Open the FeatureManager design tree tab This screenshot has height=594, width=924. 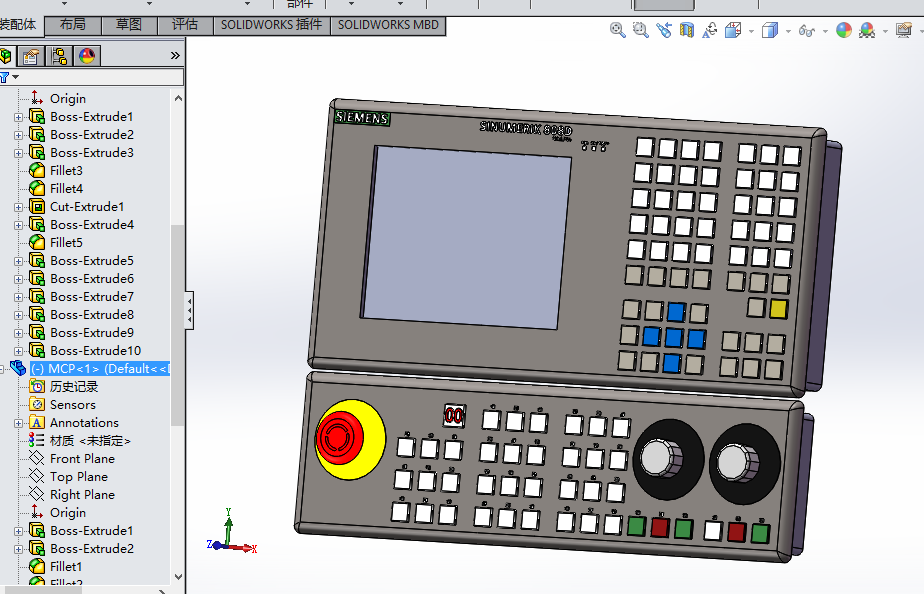(x=6, y=56)
